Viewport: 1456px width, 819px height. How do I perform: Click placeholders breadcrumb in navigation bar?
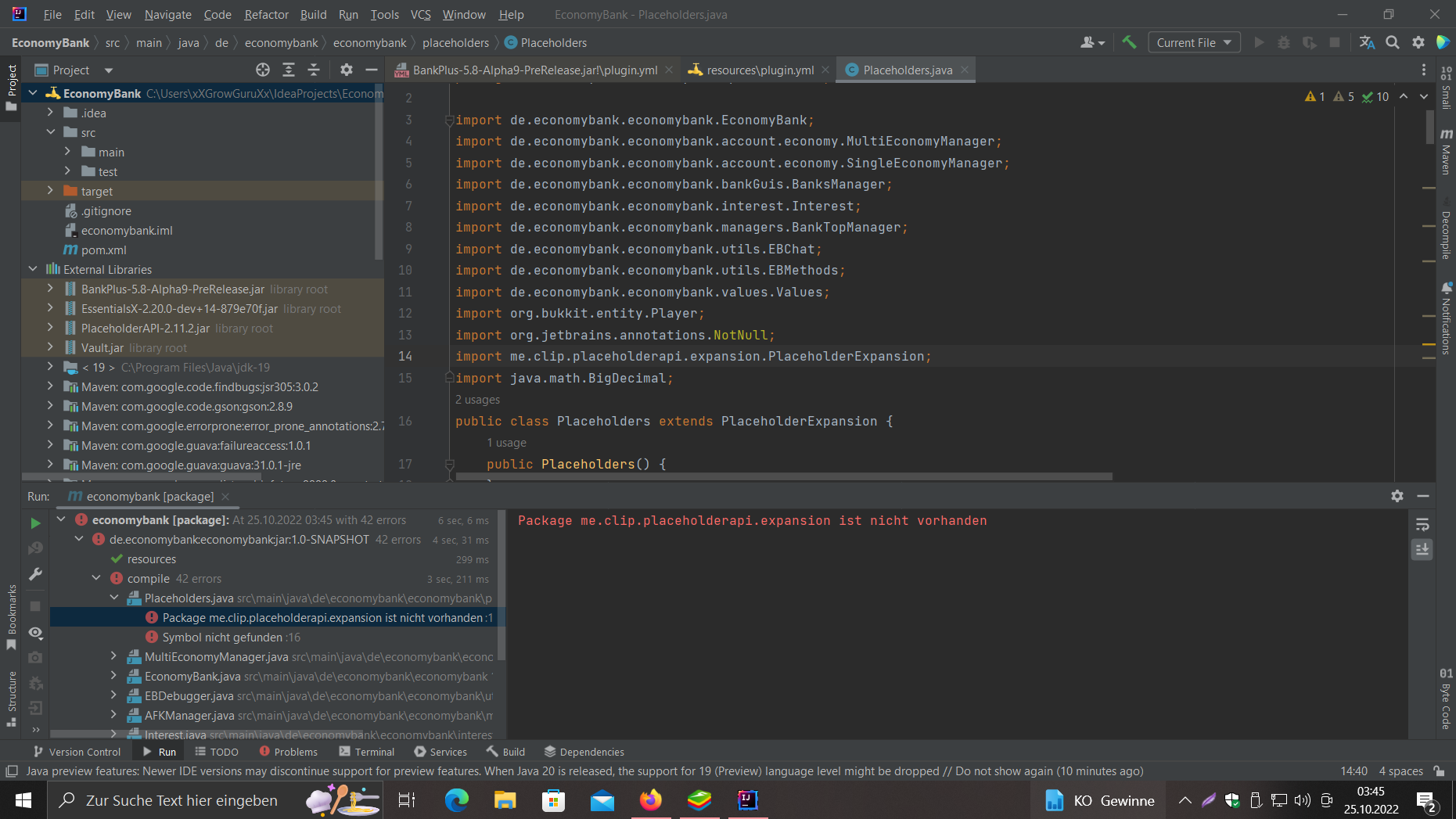(455, 42)
